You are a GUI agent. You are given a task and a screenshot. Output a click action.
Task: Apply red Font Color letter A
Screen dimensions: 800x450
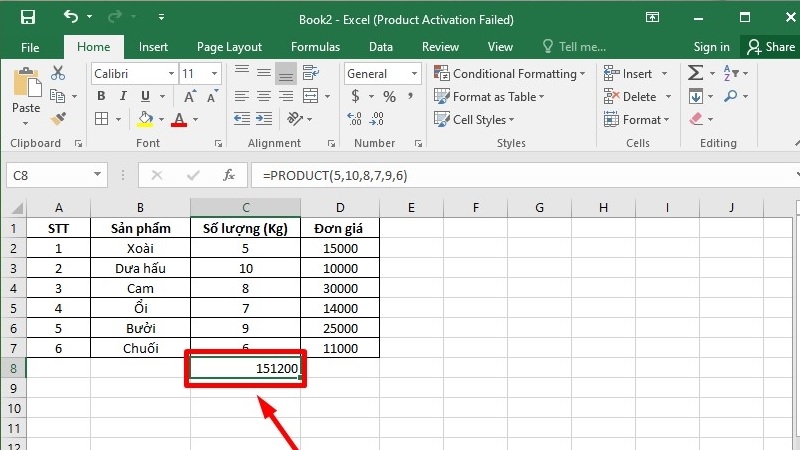click(x=179, y=120)
